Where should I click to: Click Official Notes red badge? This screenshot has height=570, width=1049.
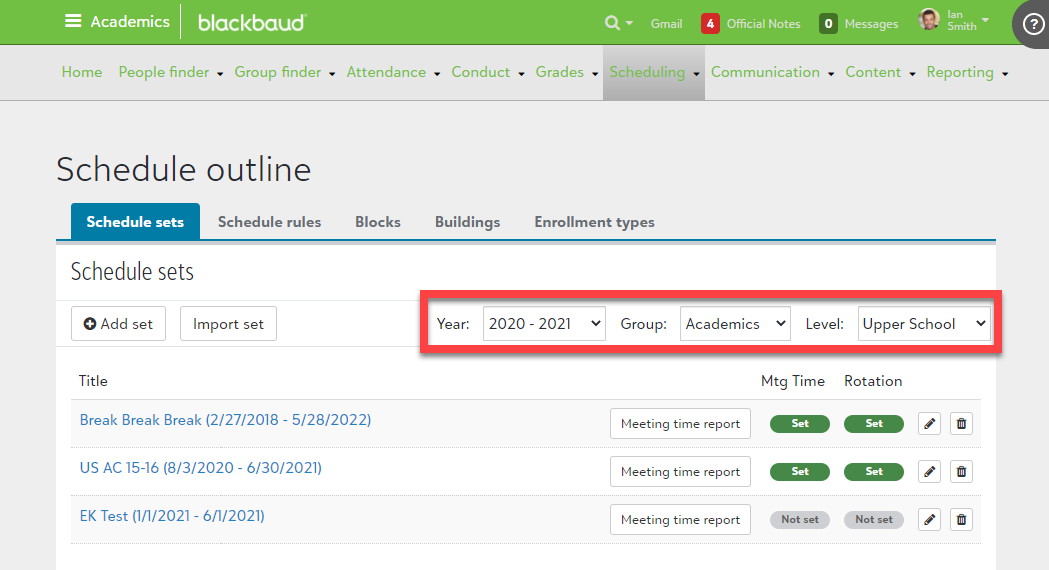click(710, 23)
